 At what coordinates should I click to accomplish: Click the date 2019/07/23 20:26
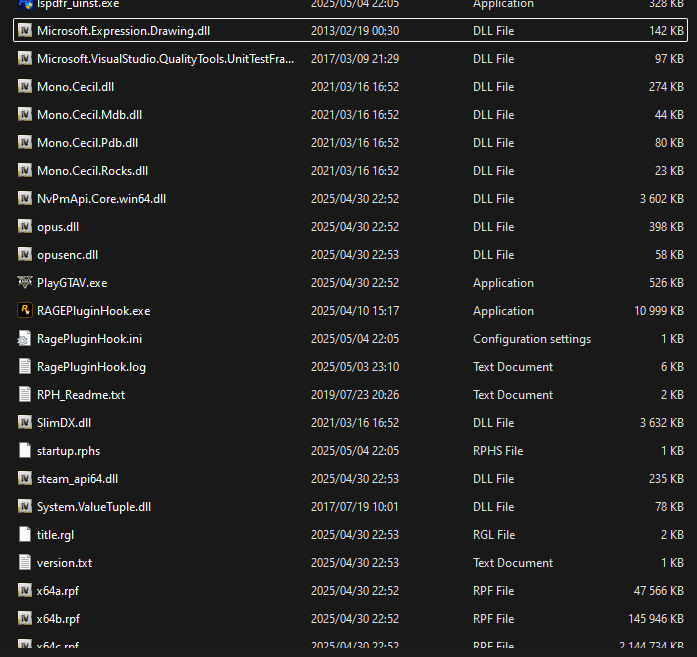pos(355,395)
